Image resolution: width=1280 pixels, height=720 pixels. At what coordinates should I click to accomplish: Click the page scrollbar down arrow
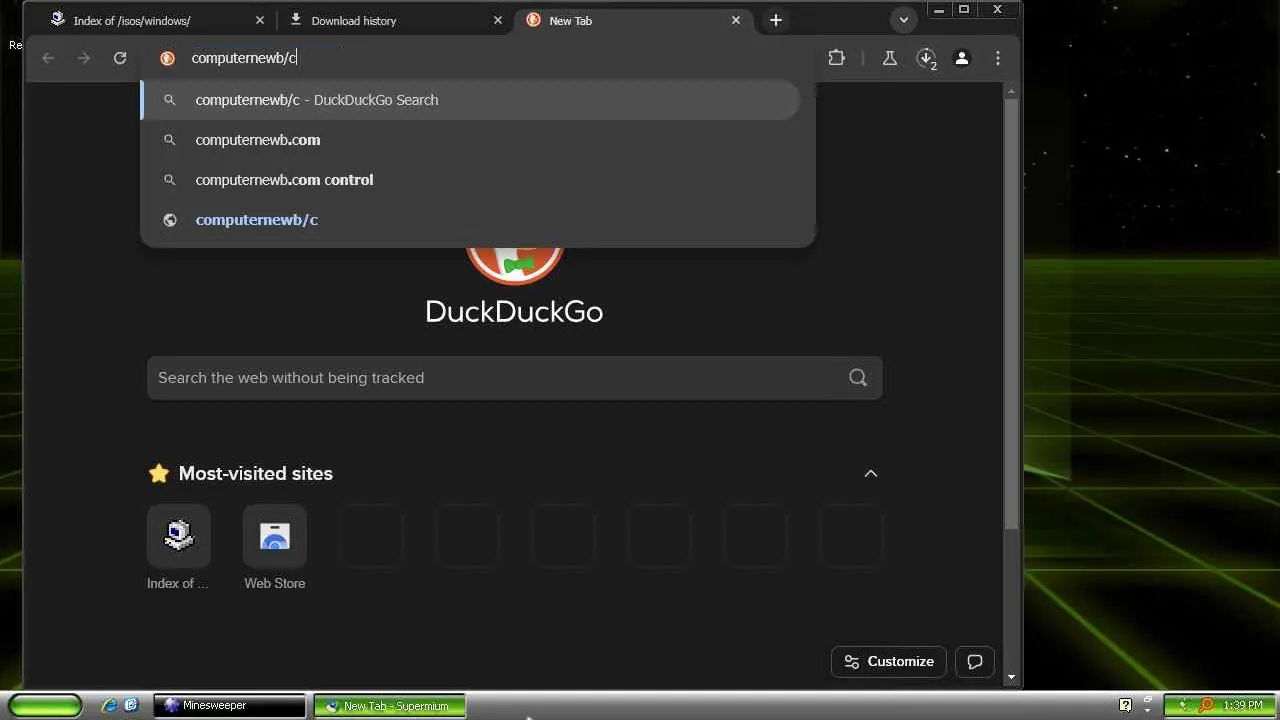[1011, 677]
